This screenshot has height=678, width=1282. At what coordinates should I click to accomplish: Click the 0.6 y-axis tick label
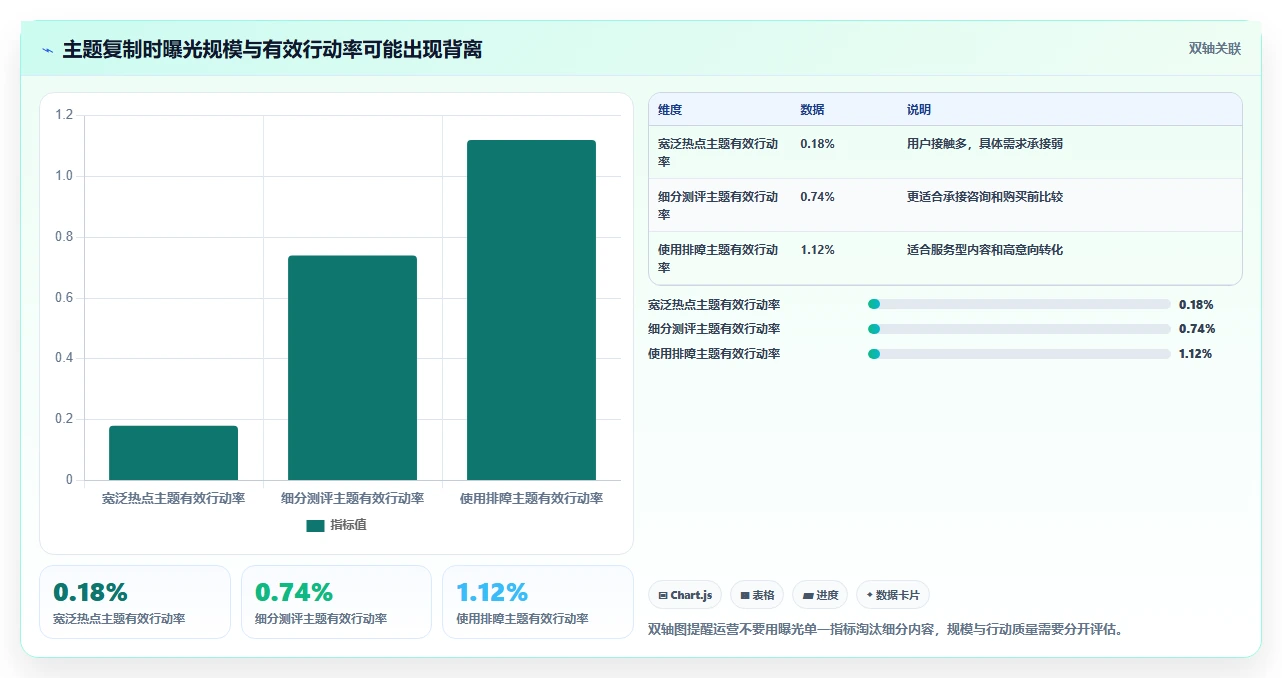(64, 298)
